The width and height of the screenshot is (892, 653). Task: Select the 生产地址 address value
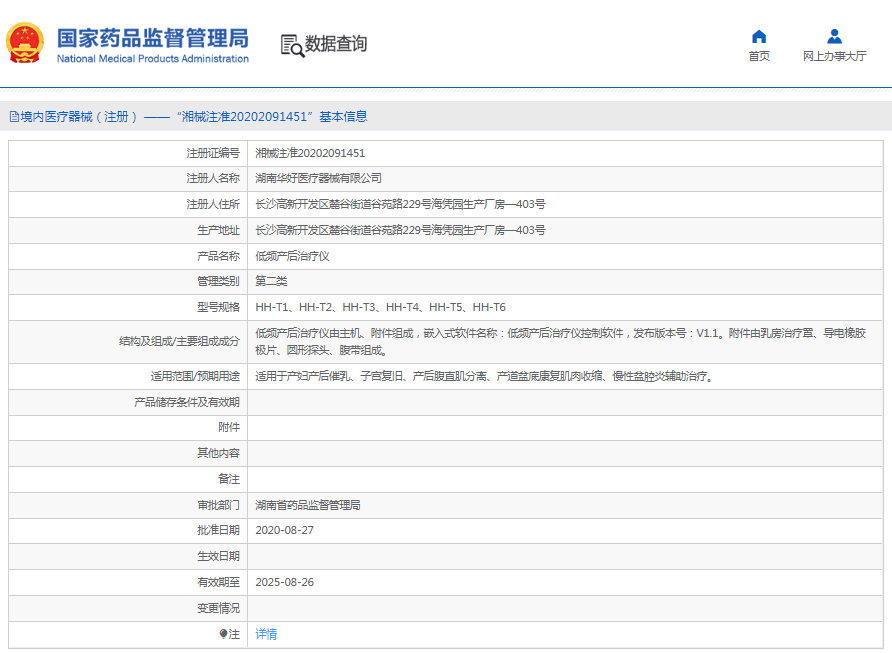(x=400, y=230)
